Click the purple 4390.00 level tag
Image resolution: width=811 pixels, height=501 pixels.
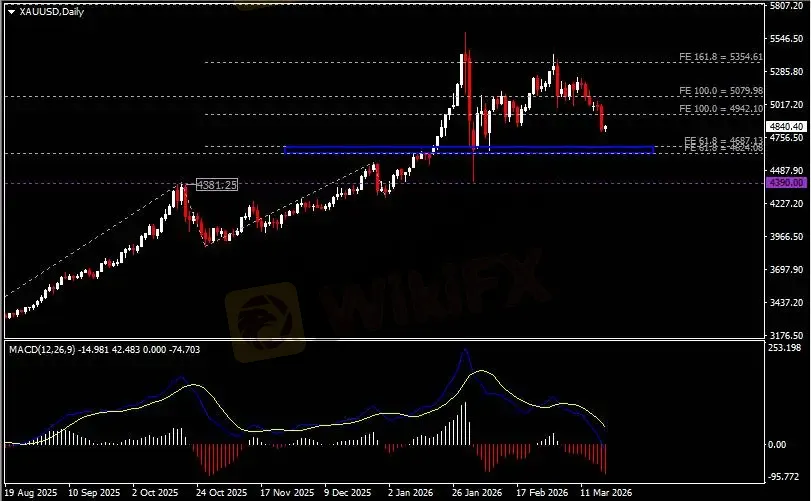coord(786,183)
